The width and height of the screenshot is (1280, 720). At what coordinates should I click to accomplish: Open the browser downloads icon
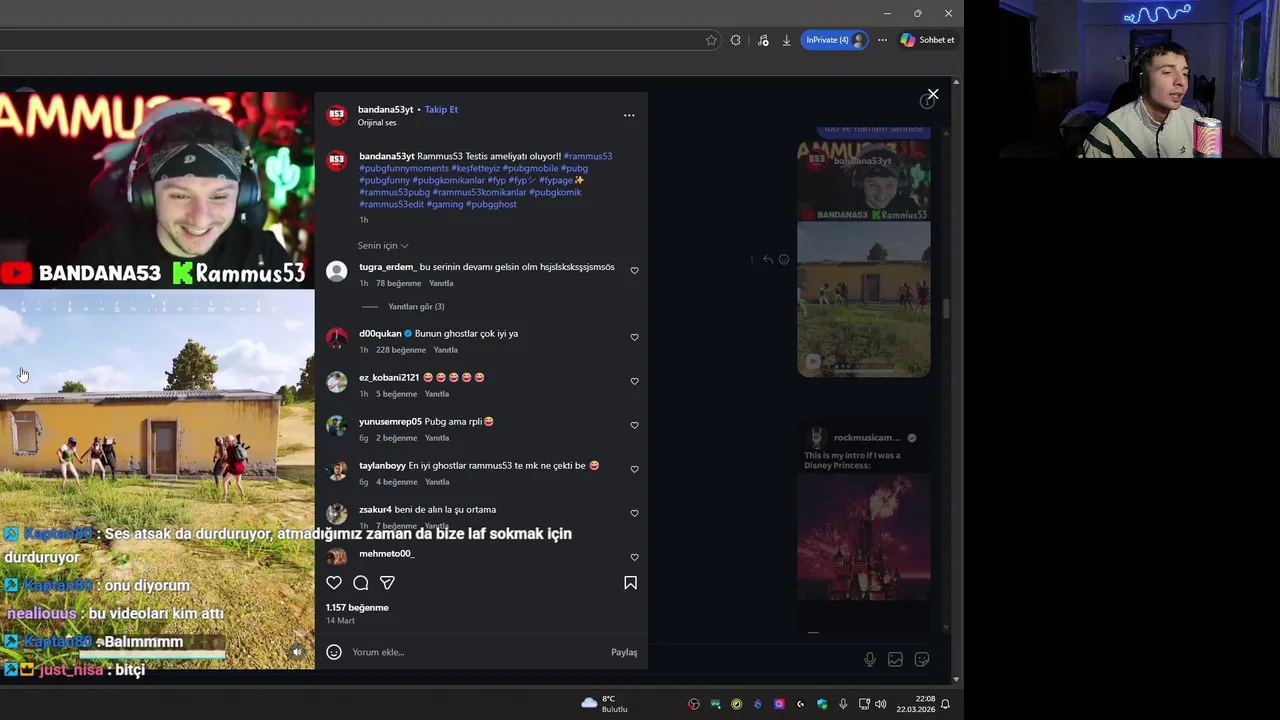tap(786, 40)
